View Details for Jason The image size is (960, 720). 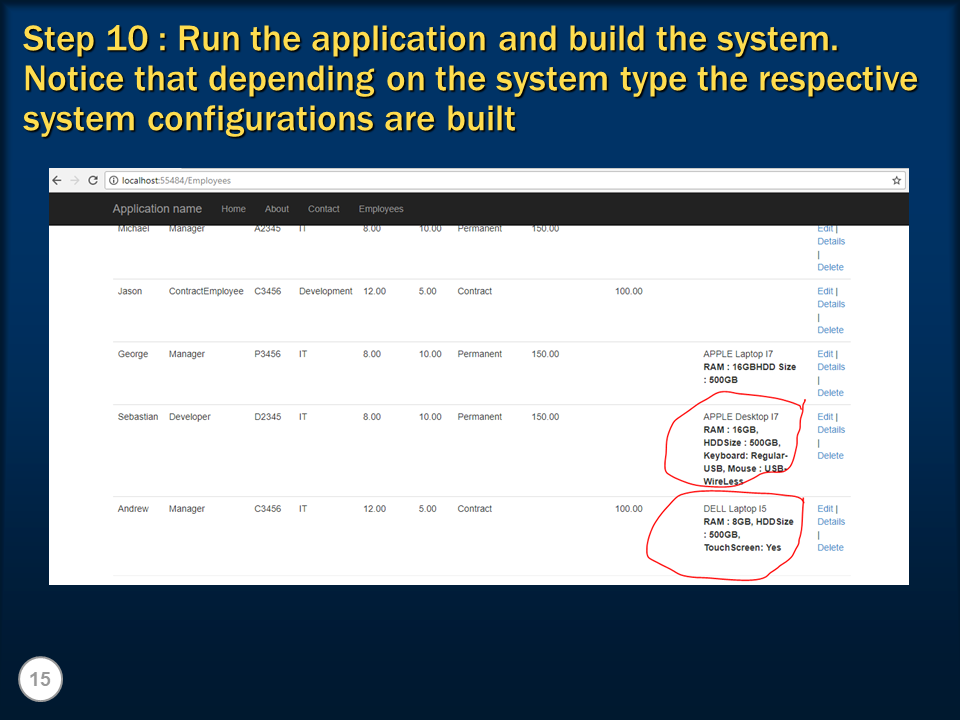pyautogui.click(x=831, y=303)
